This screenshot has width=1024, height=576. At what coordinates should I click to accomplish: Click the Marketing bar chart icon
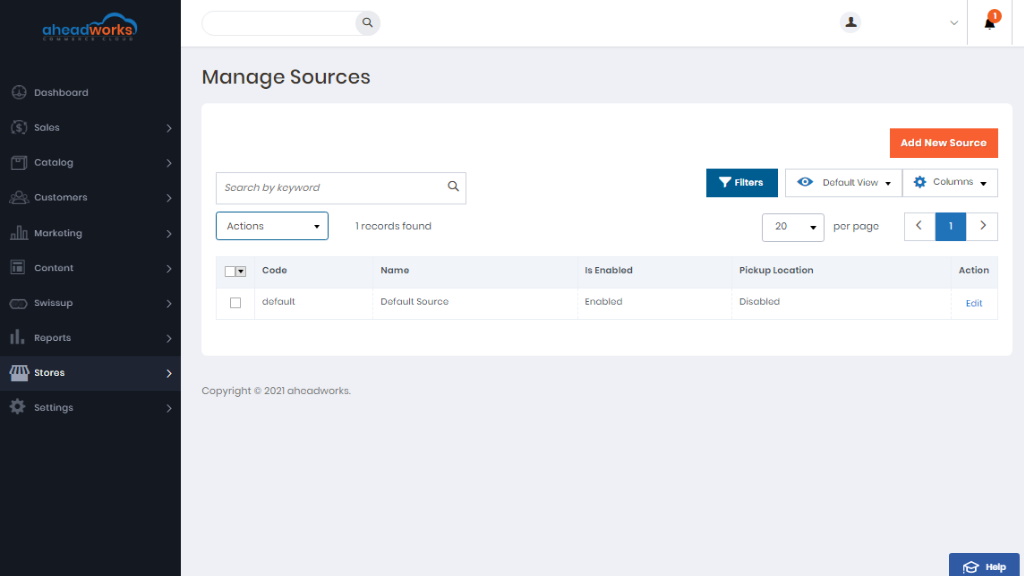coord(19,232)
